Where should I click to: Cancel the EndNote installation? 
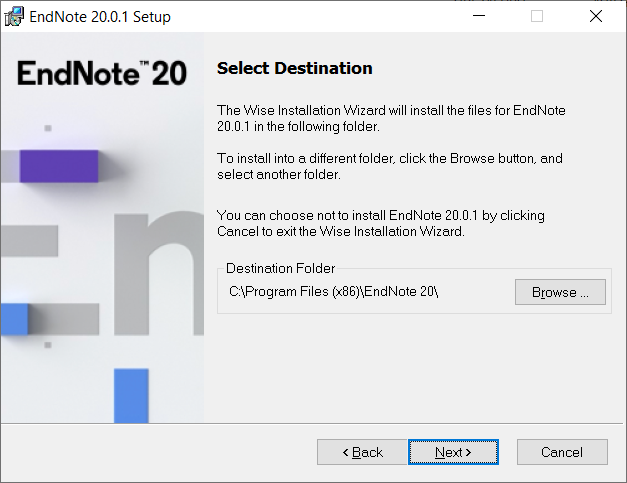tap(562, 452)
